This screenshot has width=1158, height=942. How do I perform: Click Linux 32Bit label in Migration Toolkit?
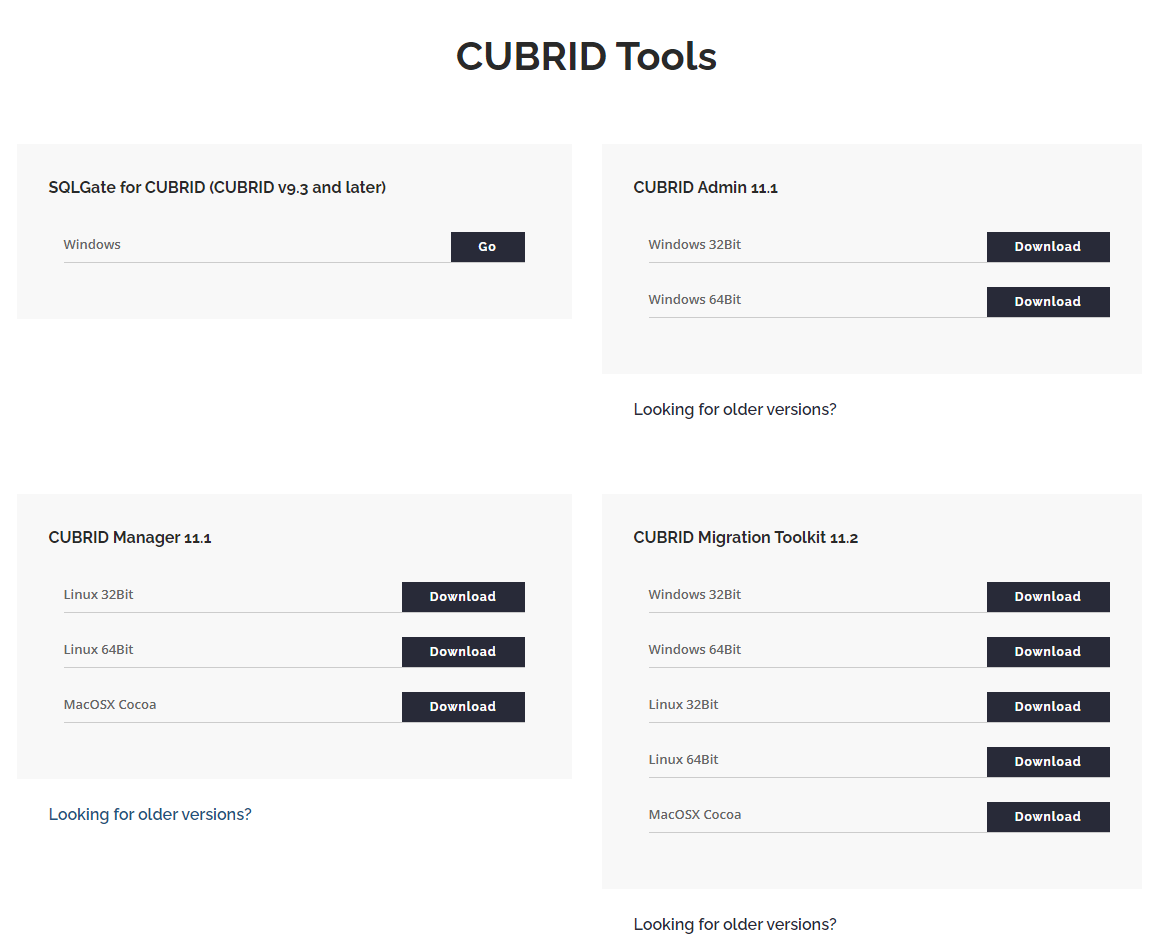(x=683, y=704)
